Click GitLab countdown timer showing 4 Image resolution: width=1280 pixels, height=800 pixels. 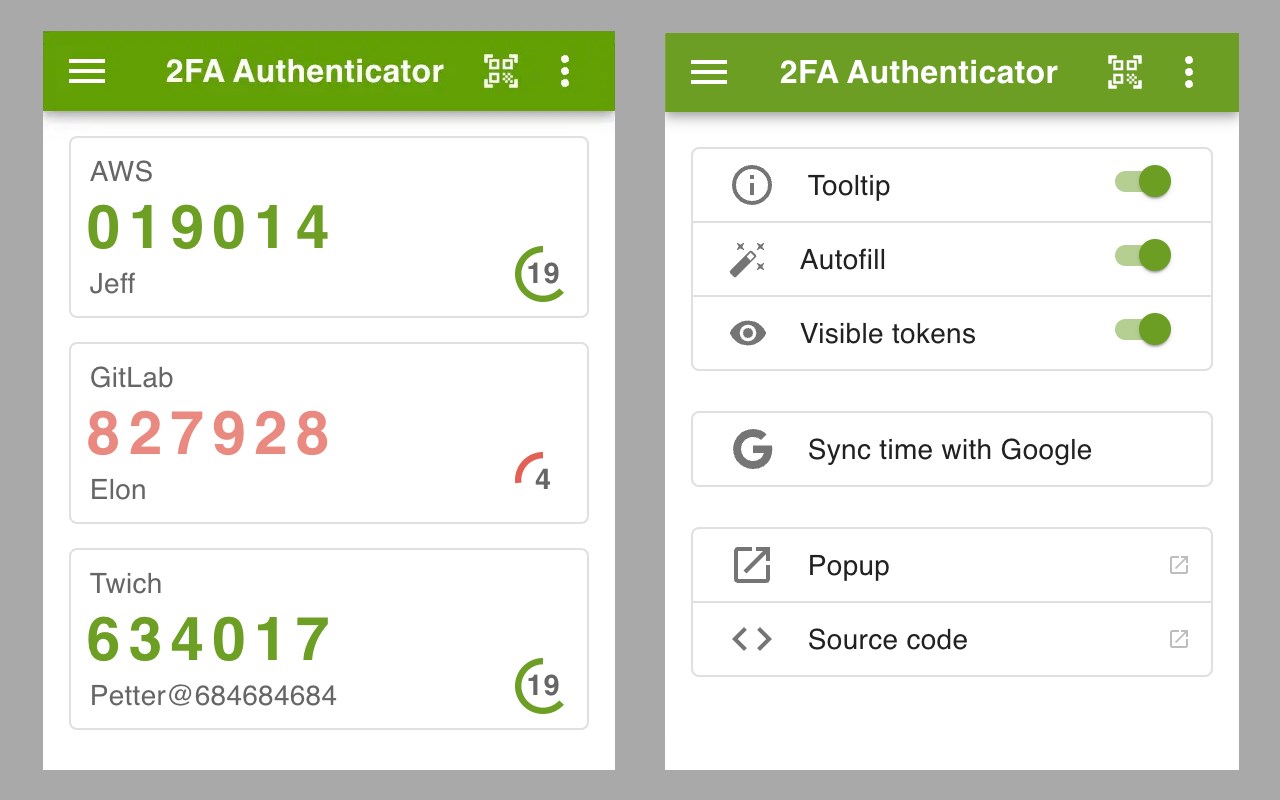[538, 475]
